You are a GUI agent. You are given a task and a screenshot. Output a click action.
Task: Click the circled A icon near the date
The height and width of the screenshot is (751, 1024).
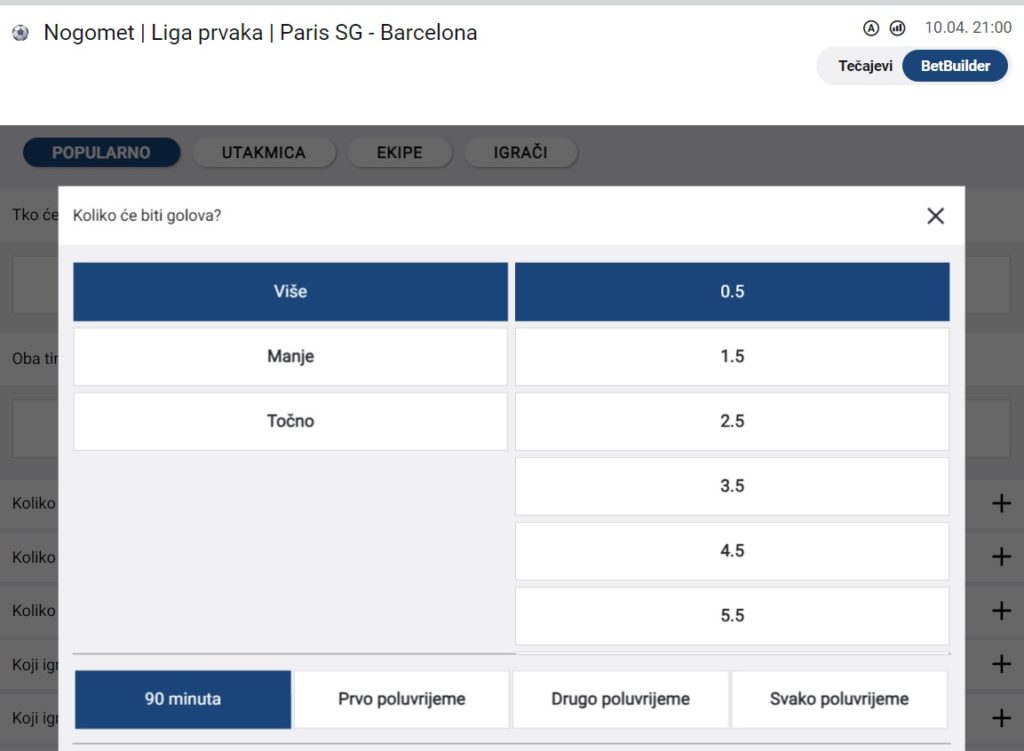[870, 29]
